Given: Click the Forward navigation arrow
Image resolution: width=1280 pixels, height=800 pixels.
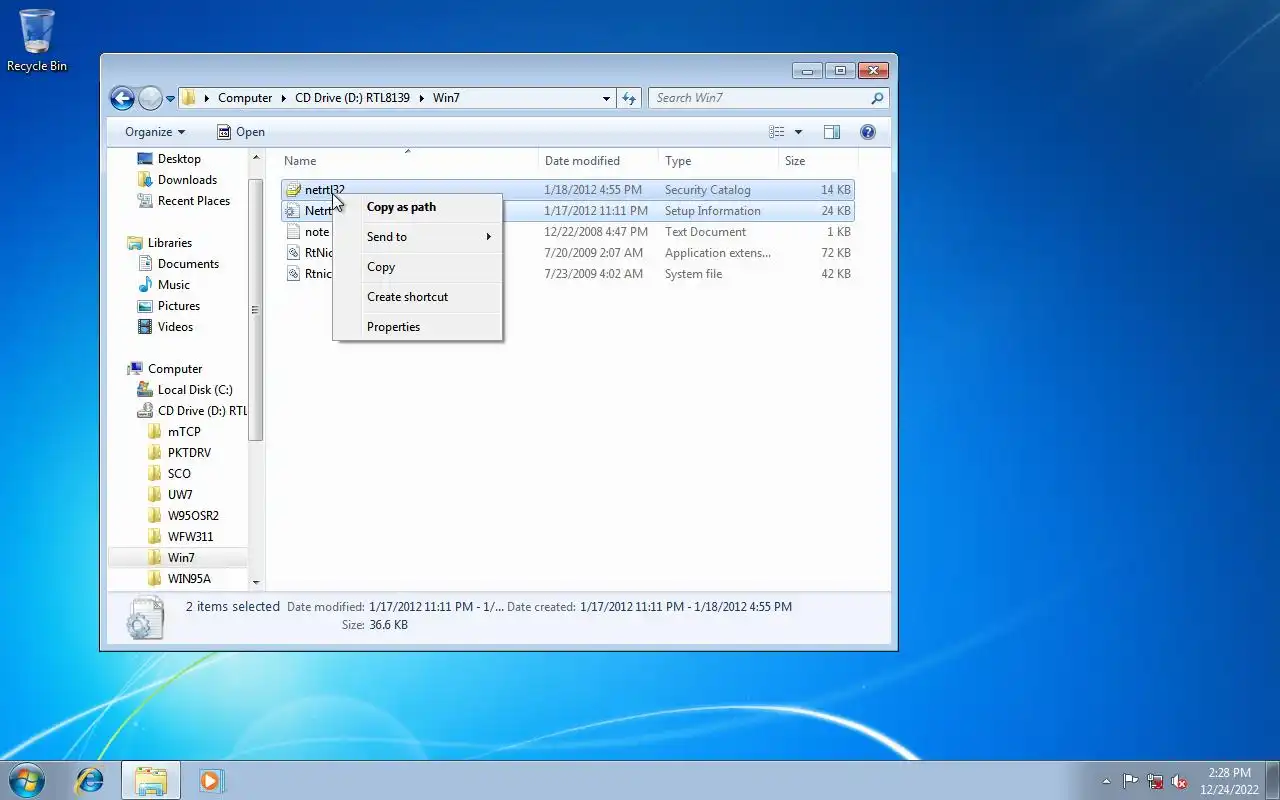Looking at the screenshot, I should (150, 98).
